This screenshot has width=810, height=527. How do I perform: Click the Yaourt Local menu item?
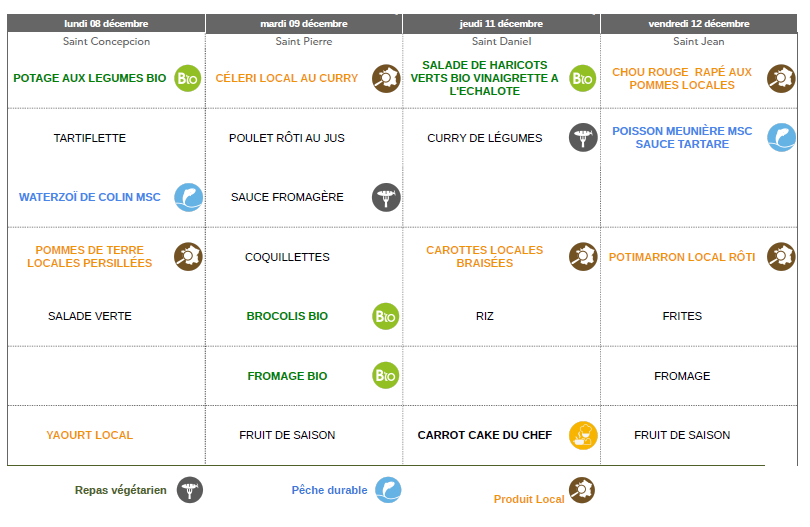pos(90,435)
